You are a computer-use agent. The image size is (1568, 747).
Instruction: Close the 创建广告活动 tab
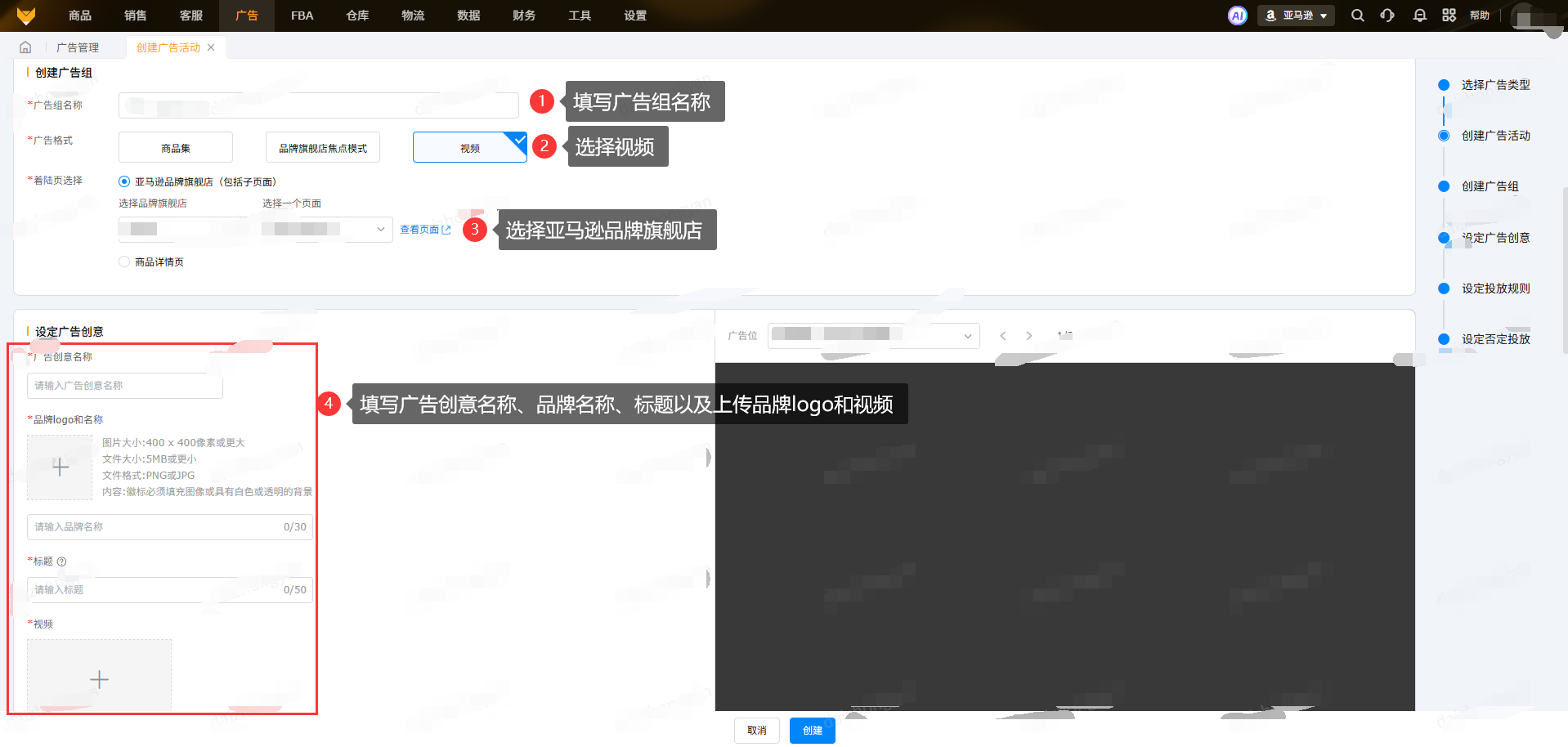pos(211,47)
